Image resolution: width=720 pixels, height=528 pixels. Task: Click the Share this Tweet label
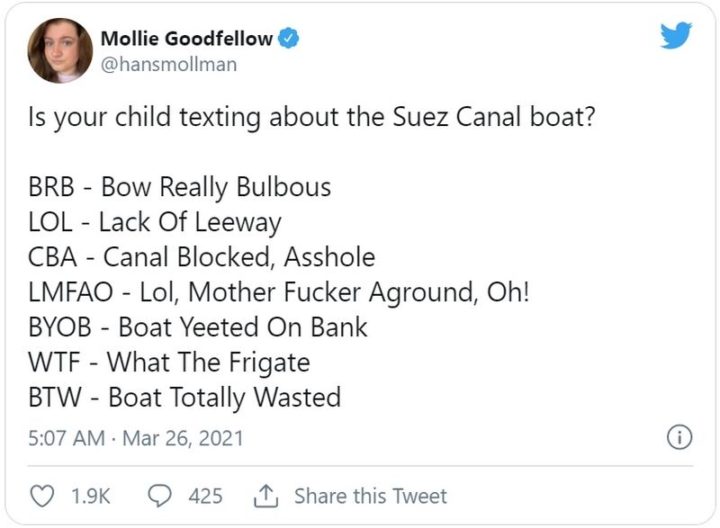coord(370,496)
